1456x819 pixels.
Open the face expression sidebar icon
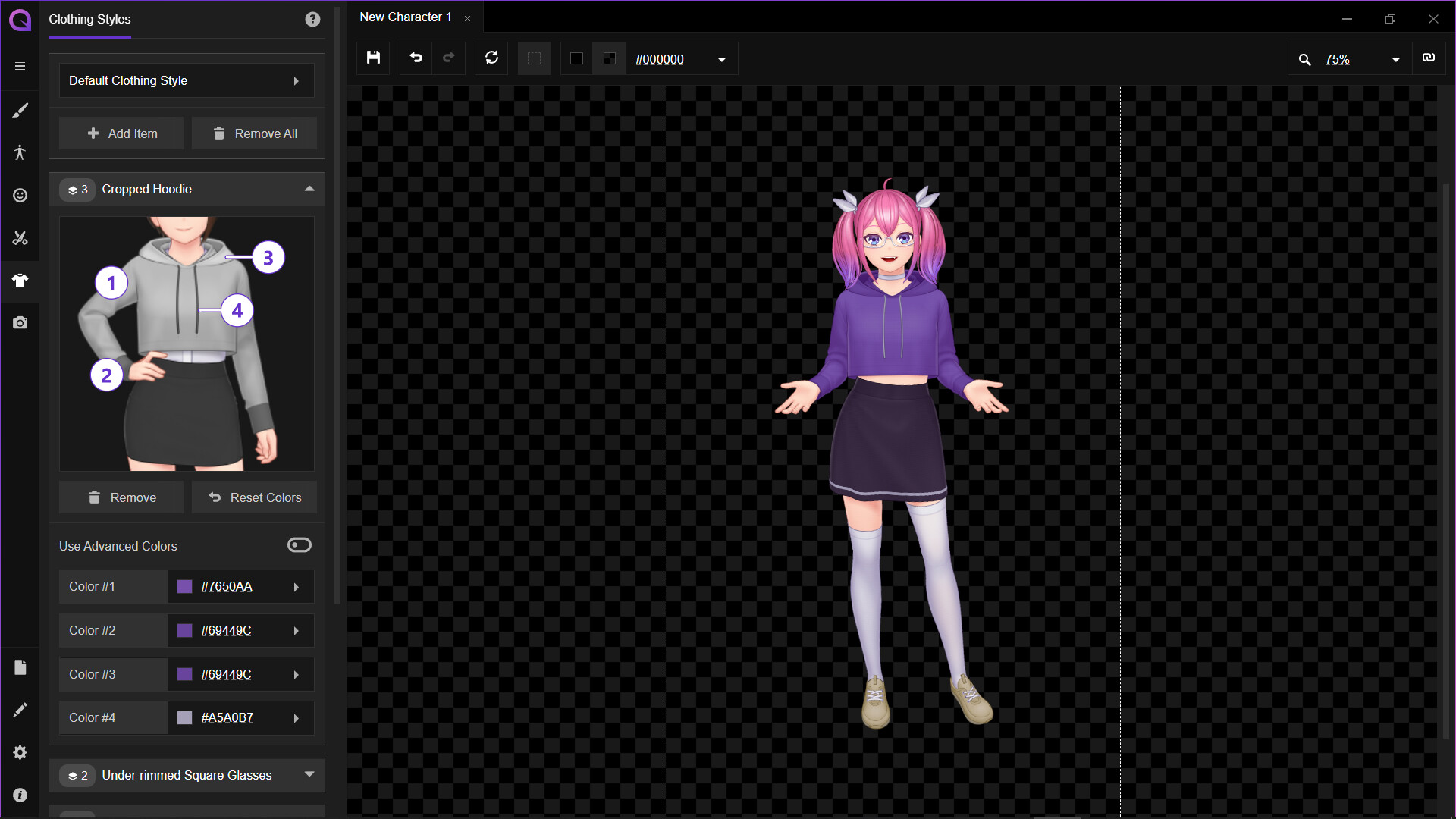coord(20,196)
